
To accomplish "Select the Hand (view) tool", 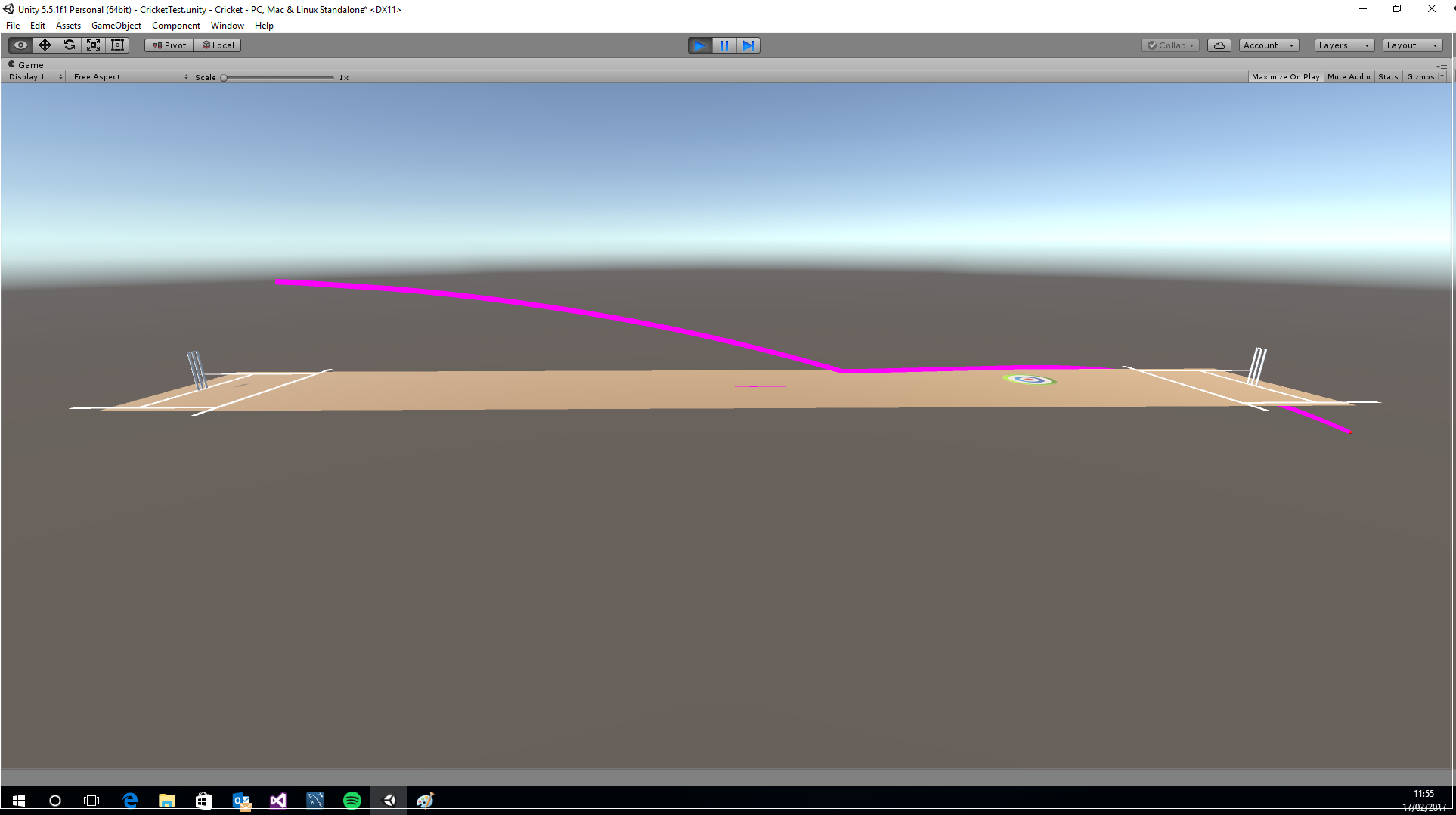I will pyautogui.click(x=20, y=45).
